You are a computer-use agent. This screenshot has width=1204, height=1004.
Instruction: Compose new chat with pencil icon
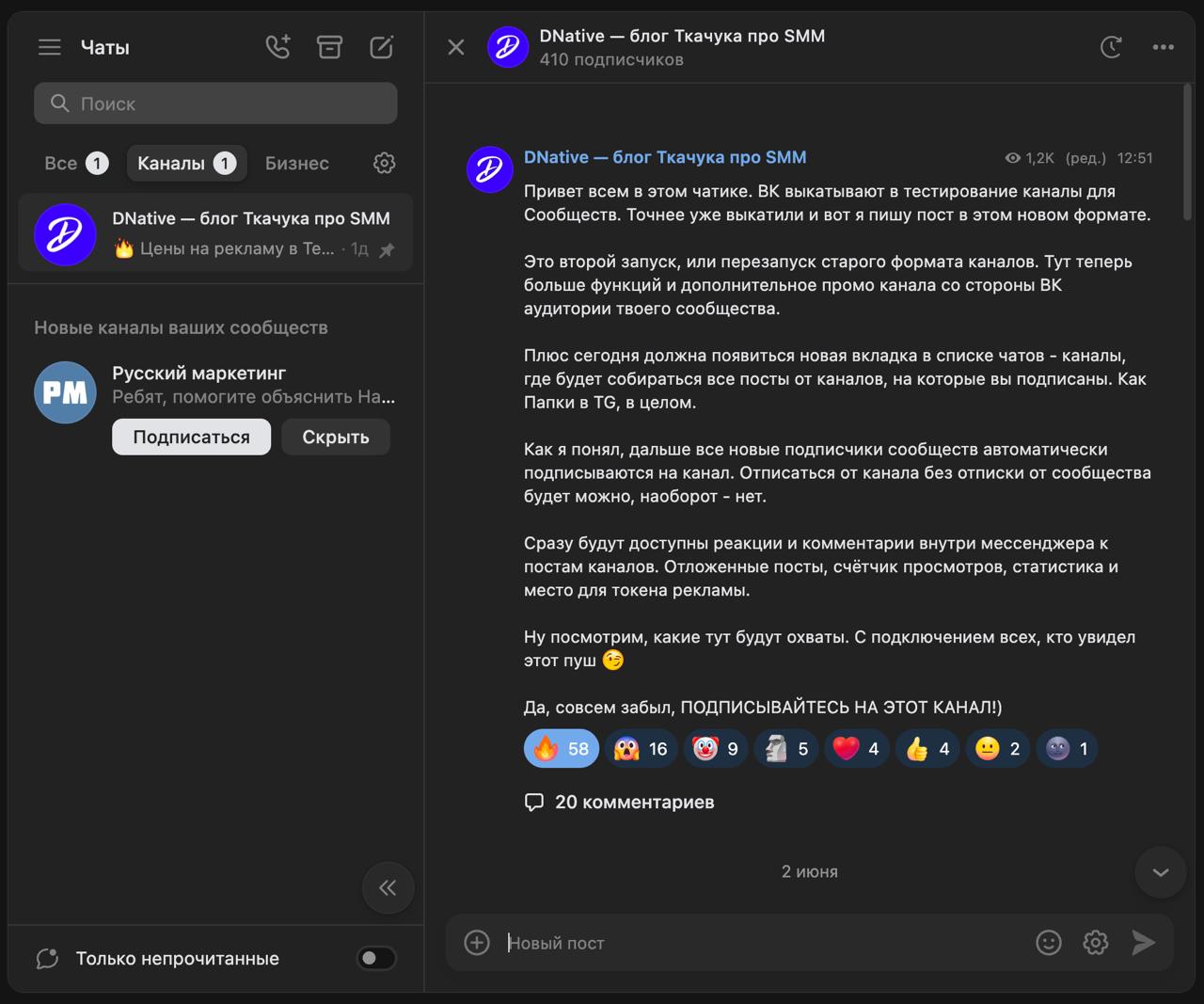(x=382, y=47)
